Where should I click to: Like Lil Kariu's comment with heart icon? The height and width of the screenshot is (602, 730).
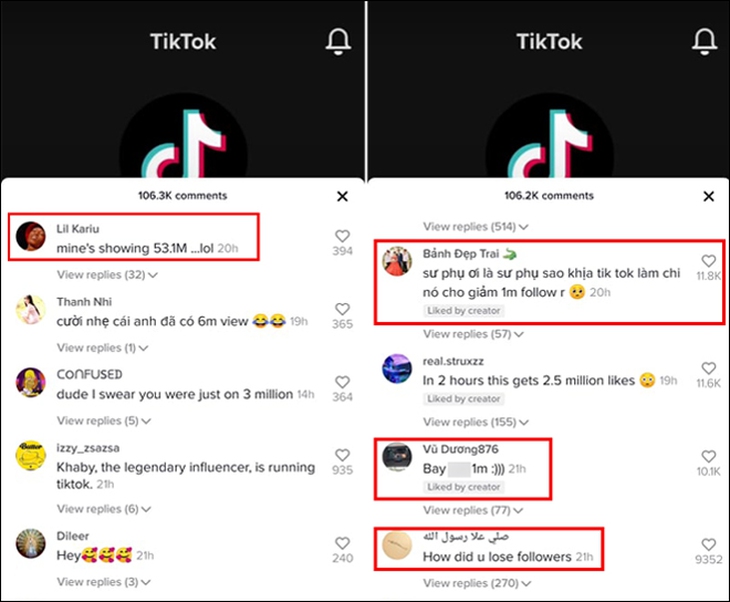342,236
